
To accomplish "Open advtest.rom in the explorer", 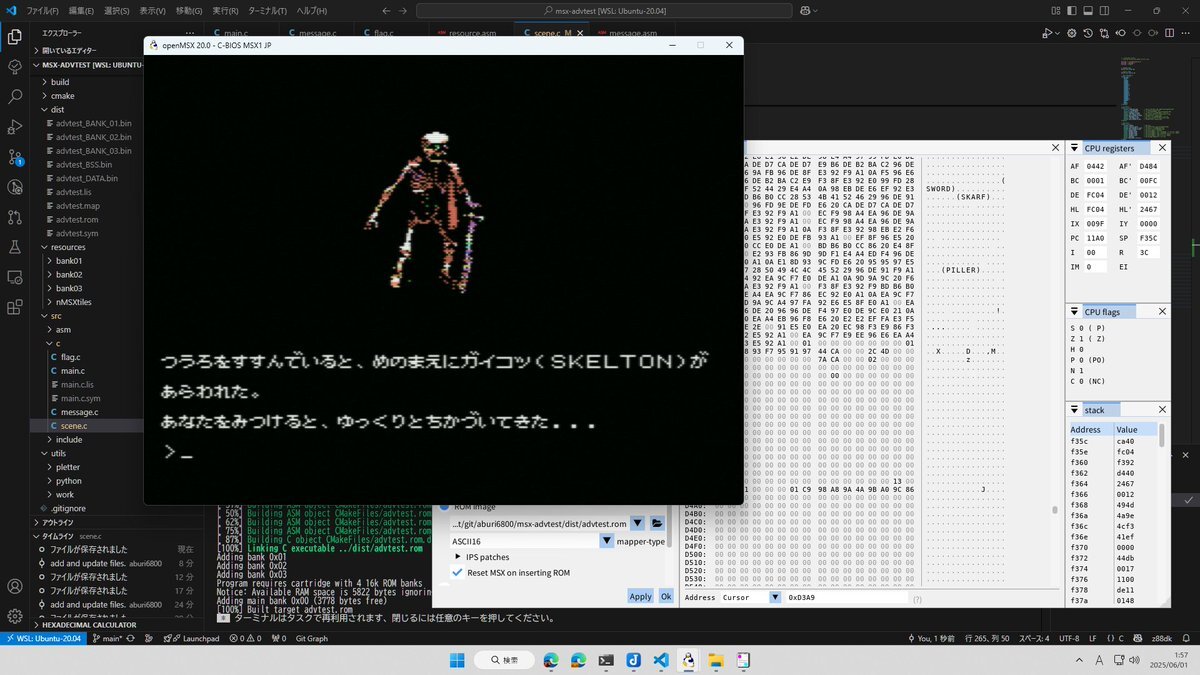I will pos(77,220).
